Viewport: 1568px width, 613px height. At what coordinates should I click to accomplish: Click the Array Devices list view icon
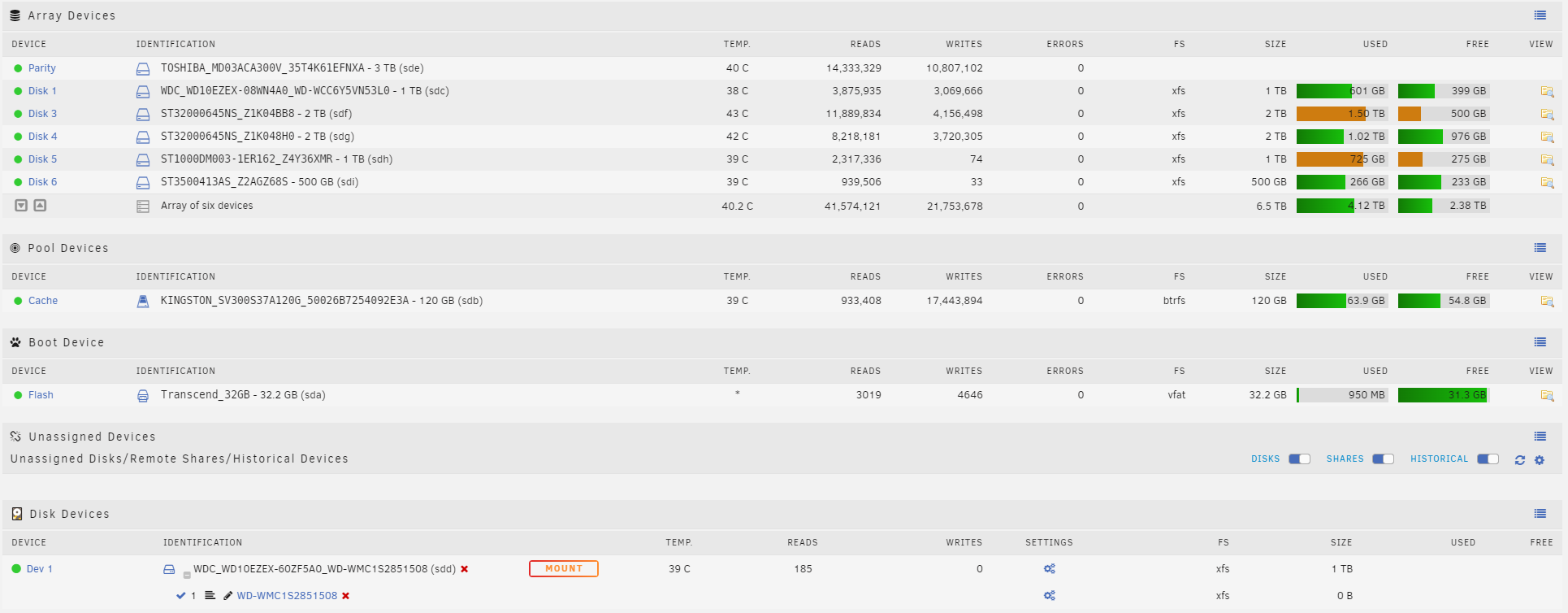point(1540,15)
